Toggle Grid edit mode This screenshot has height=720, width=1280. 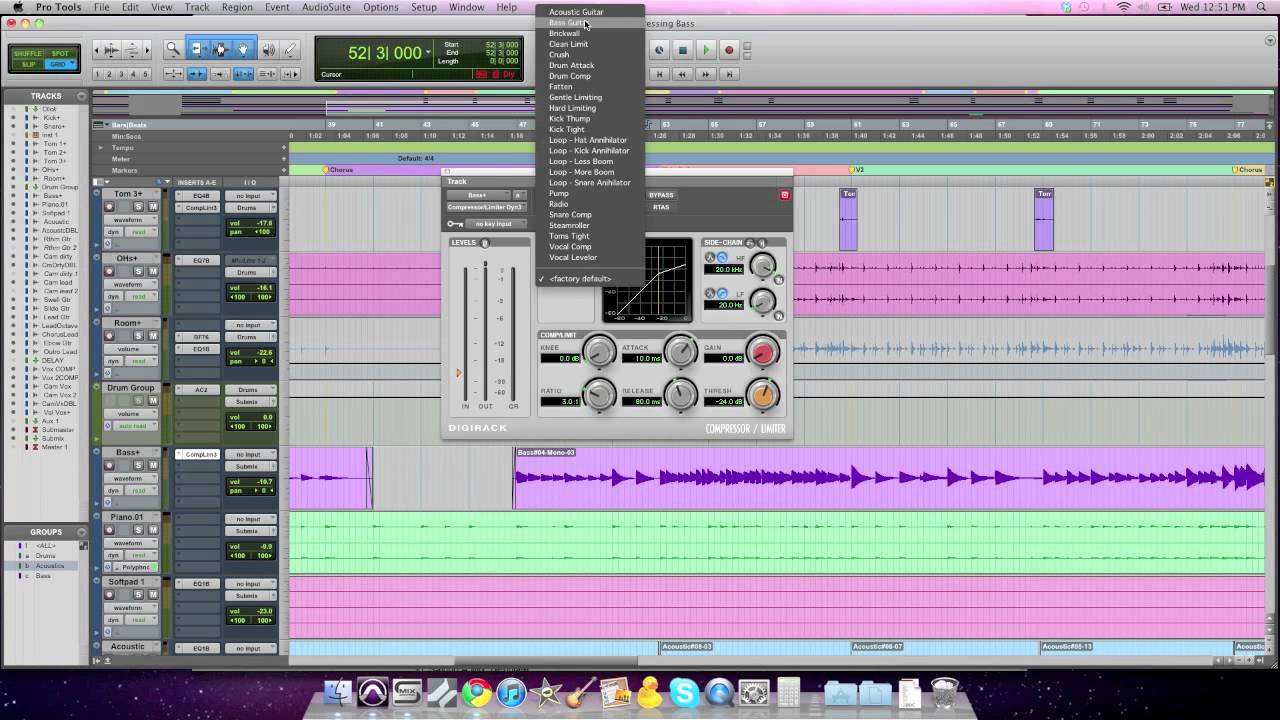click(60, 64)
